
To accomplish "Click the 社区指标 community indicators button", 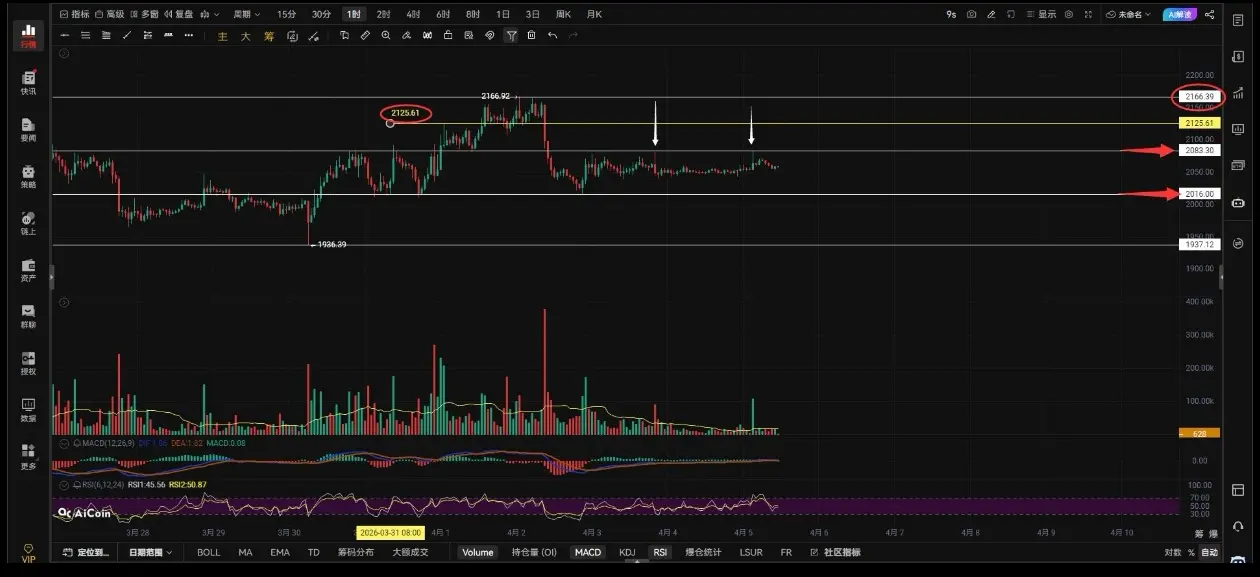I will pyautogui.click(x=834, y=552).
